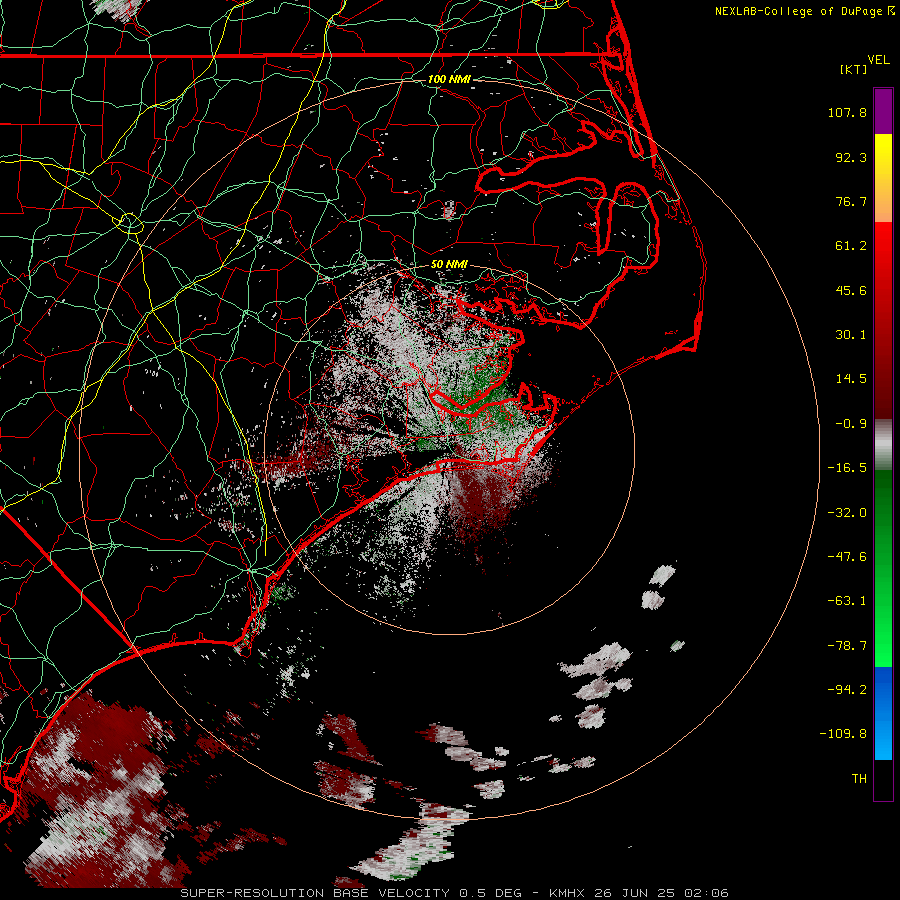Select the 61.2 velocity scale value
The width and height of the screenshot is (900, 900).
pos(851,246)
